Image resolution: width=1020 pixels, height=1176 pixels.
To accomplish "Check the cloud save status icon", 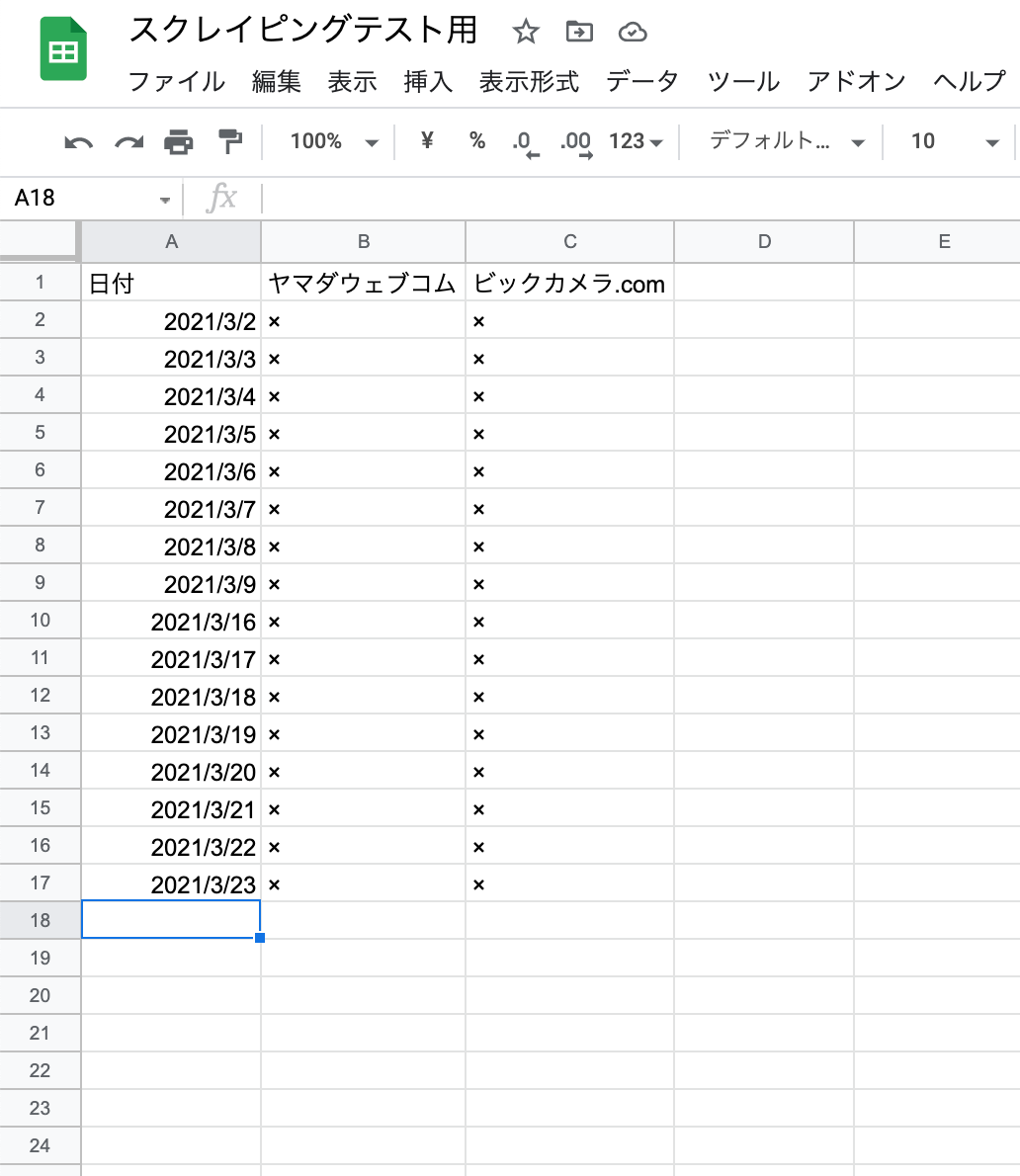I will pyautogui.click(x=633, y=32).
